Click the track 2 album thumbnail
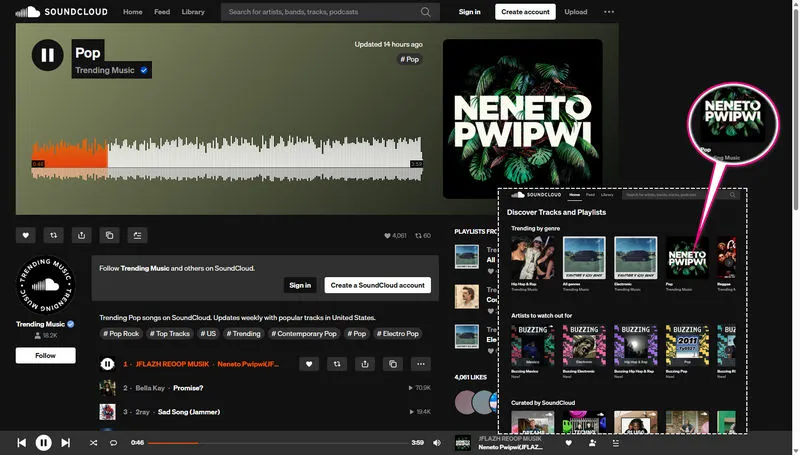 107,388
